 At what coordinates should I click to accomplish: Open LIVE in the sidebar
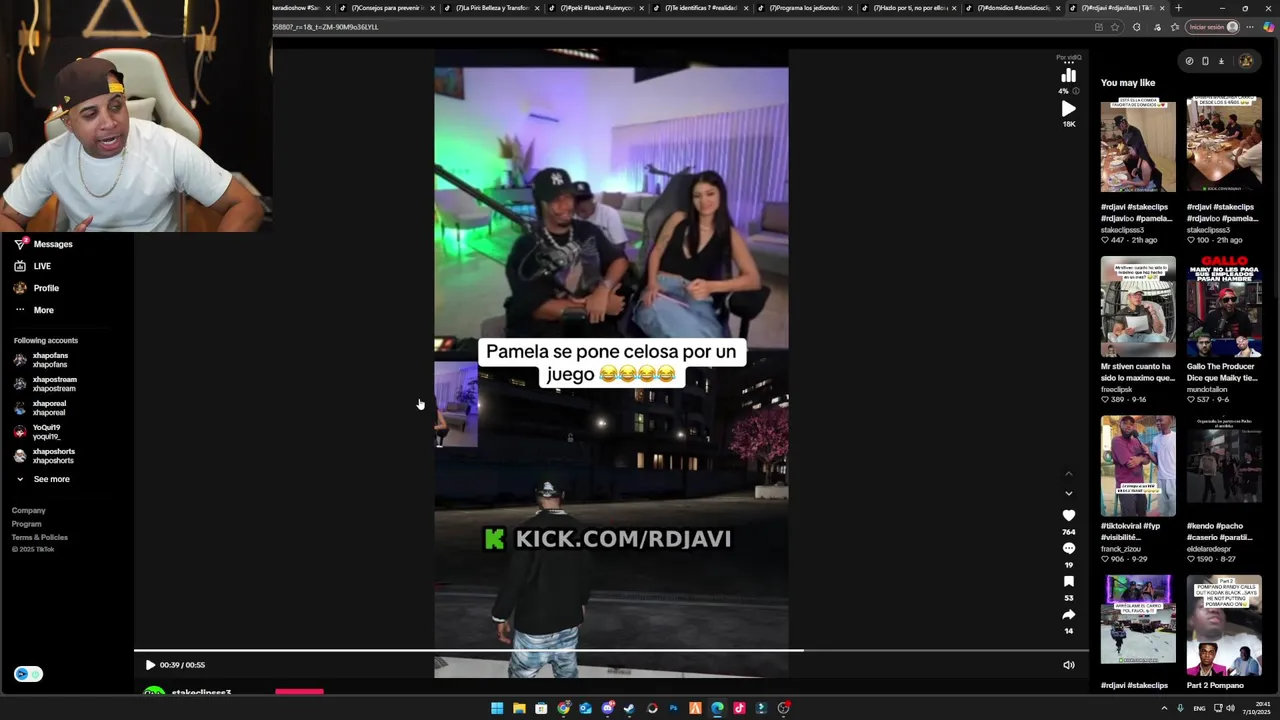pyautogui.click(x=33, y=266)
